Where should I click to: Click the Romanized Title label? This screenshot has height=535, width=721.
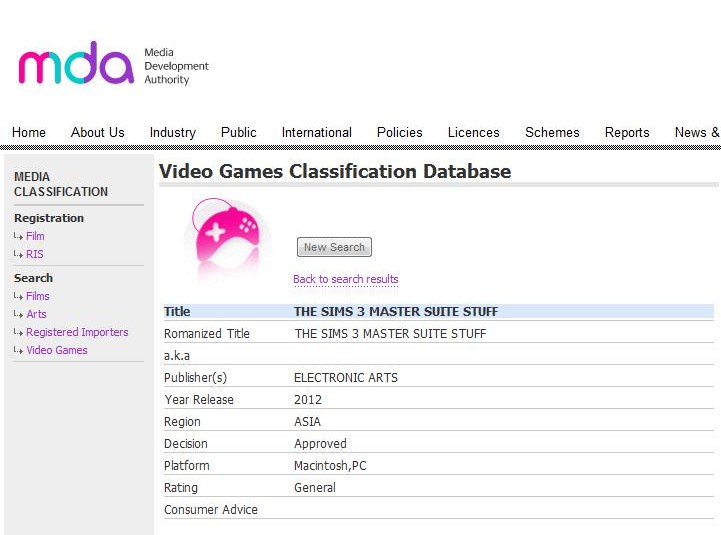[206, 334]
